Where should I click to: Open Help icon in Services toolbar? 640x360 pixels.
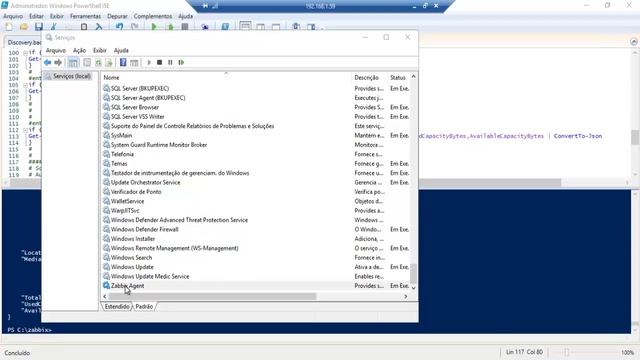point(123,62)
